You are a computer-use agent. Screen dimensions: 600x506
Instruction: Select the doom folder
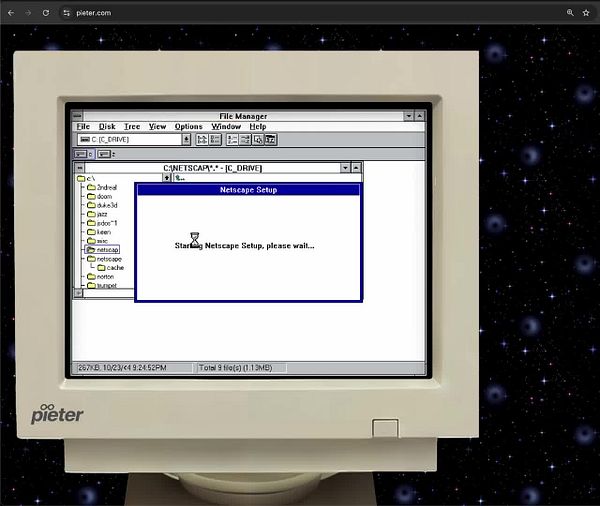click(100, 196)
